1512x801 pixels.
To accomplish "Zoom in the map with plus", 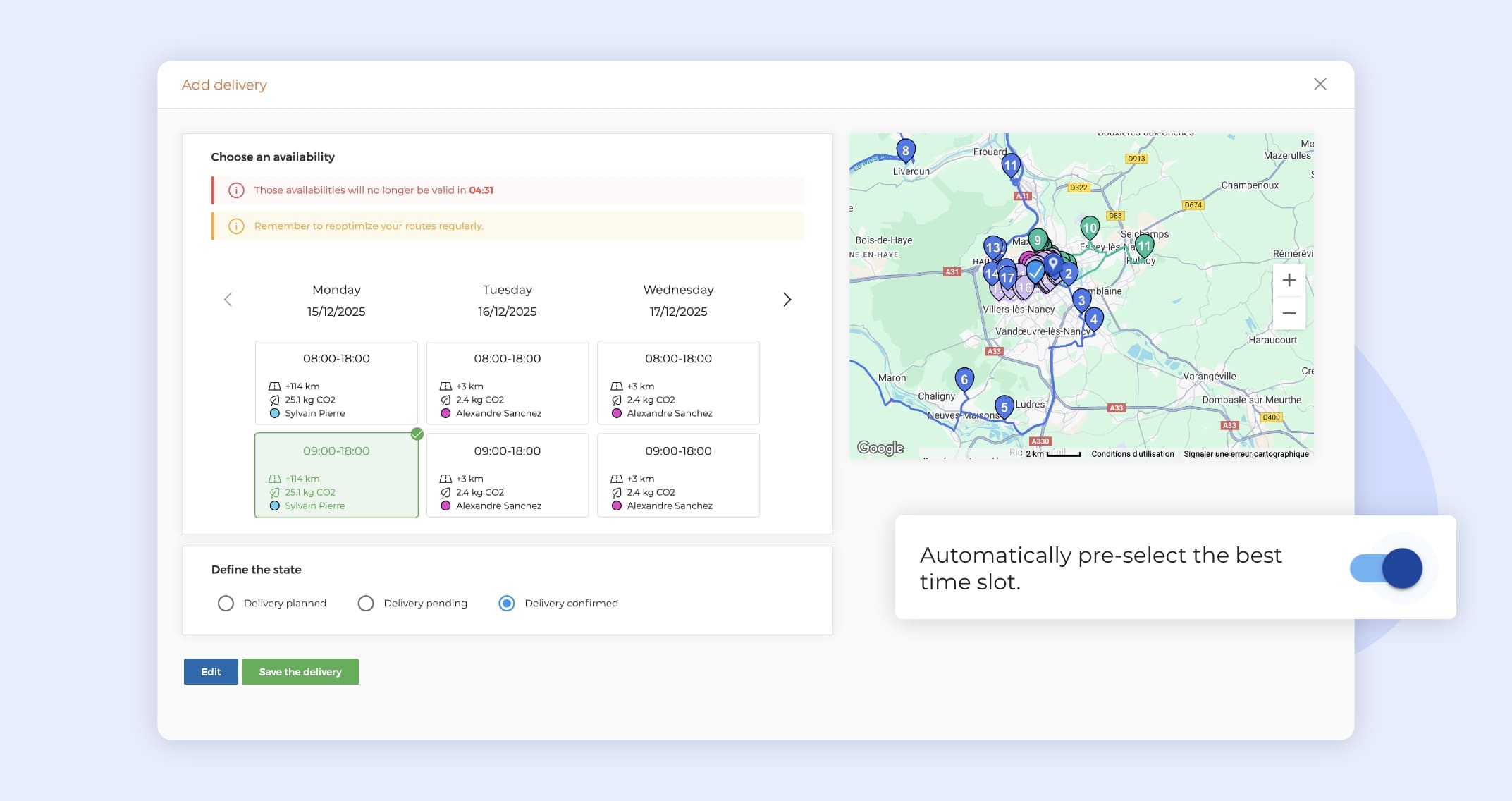I will click(x=1289, y=280).
